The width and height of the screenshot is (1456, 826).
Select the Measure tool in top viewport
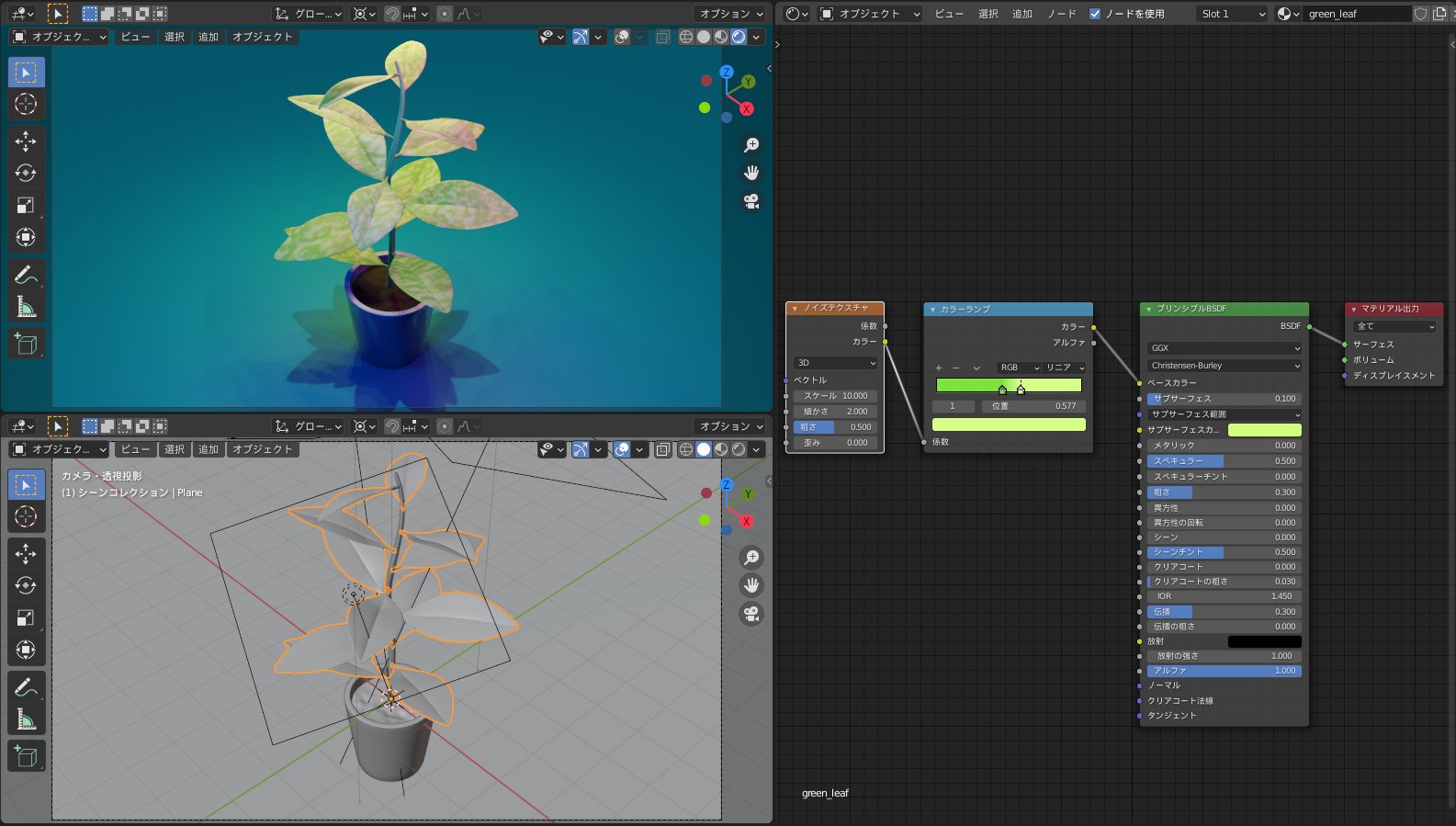26,307
